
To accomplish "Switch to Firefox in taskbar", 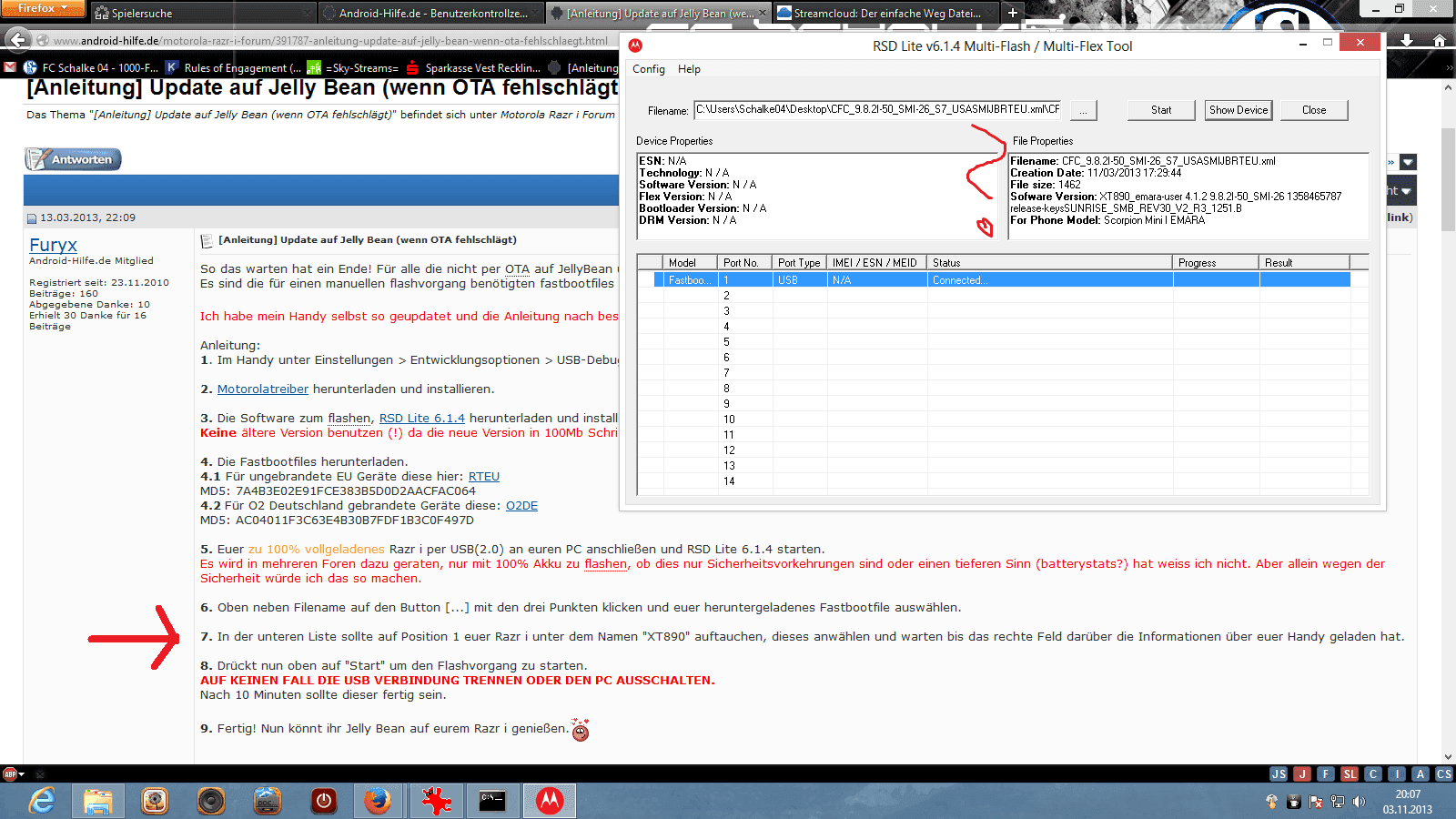I will pyautogui.click(x=378, y=801).
